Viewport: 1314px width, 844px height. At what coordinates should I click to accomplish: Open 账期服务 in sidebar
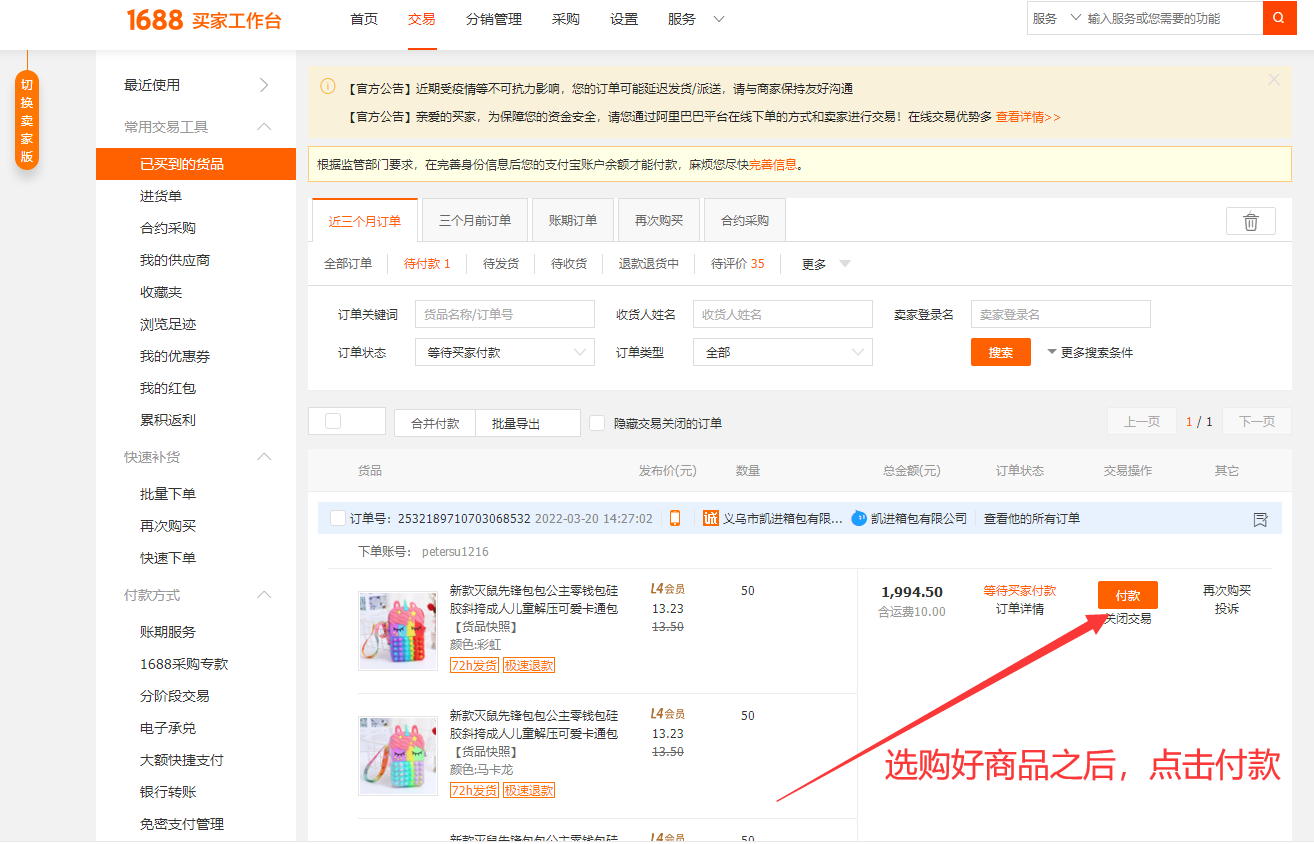click(x=168, y=632)
